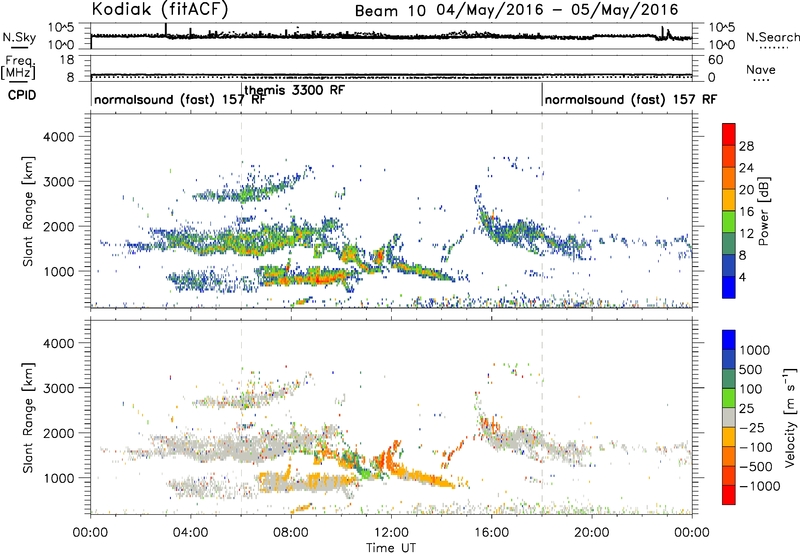Click the CPID row label
800x554 pixels.
click(22, 95)
